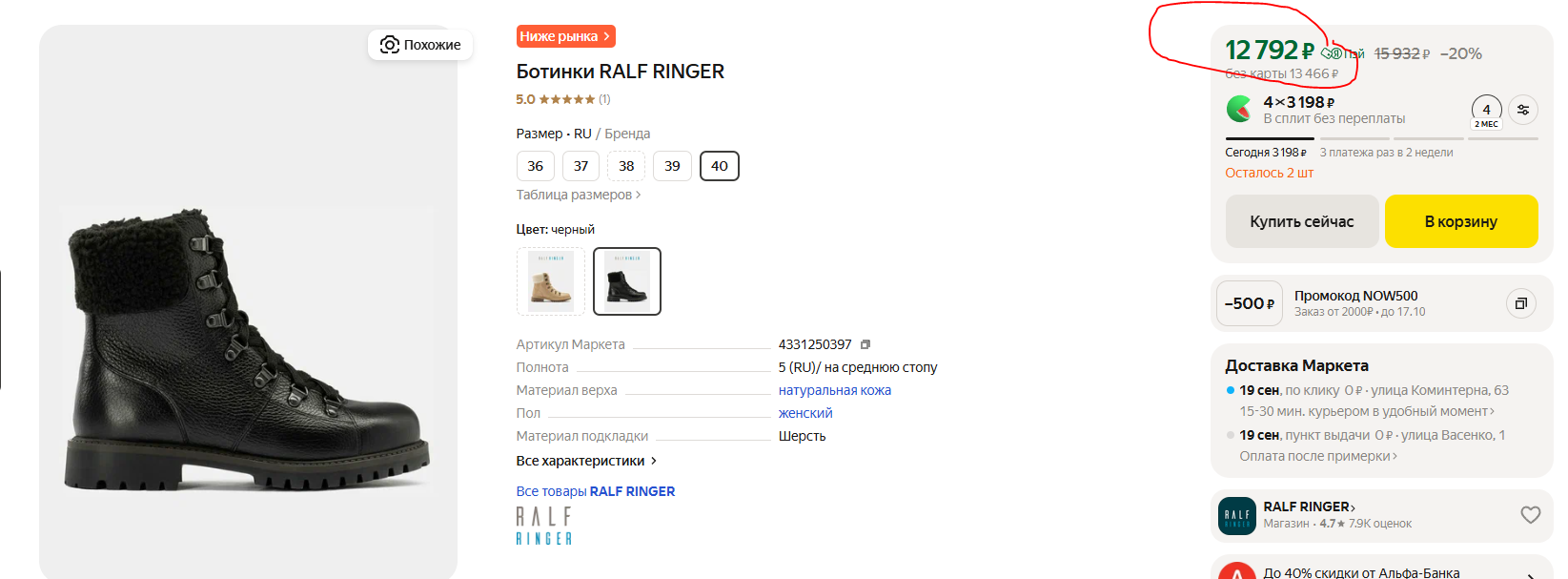Copy promo code NOW500 icon

[1521, 303]
